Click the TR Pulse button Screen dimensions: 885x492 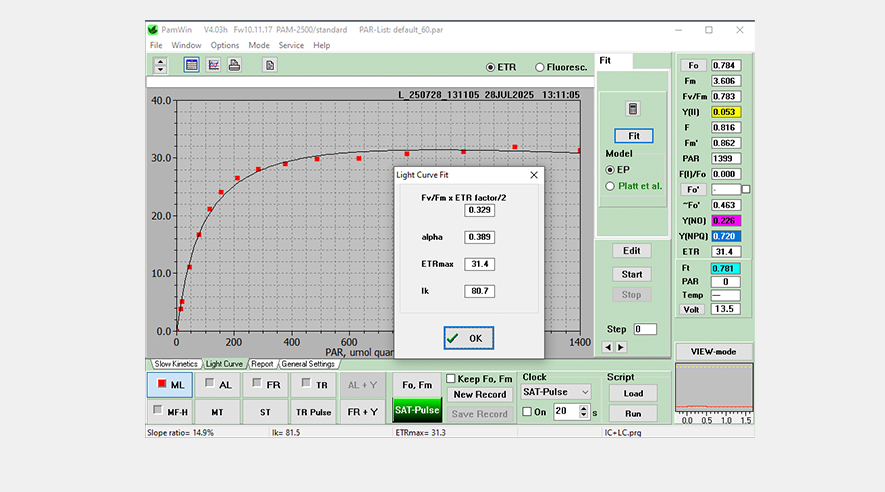pyautogui.click(x=314, y=412)
